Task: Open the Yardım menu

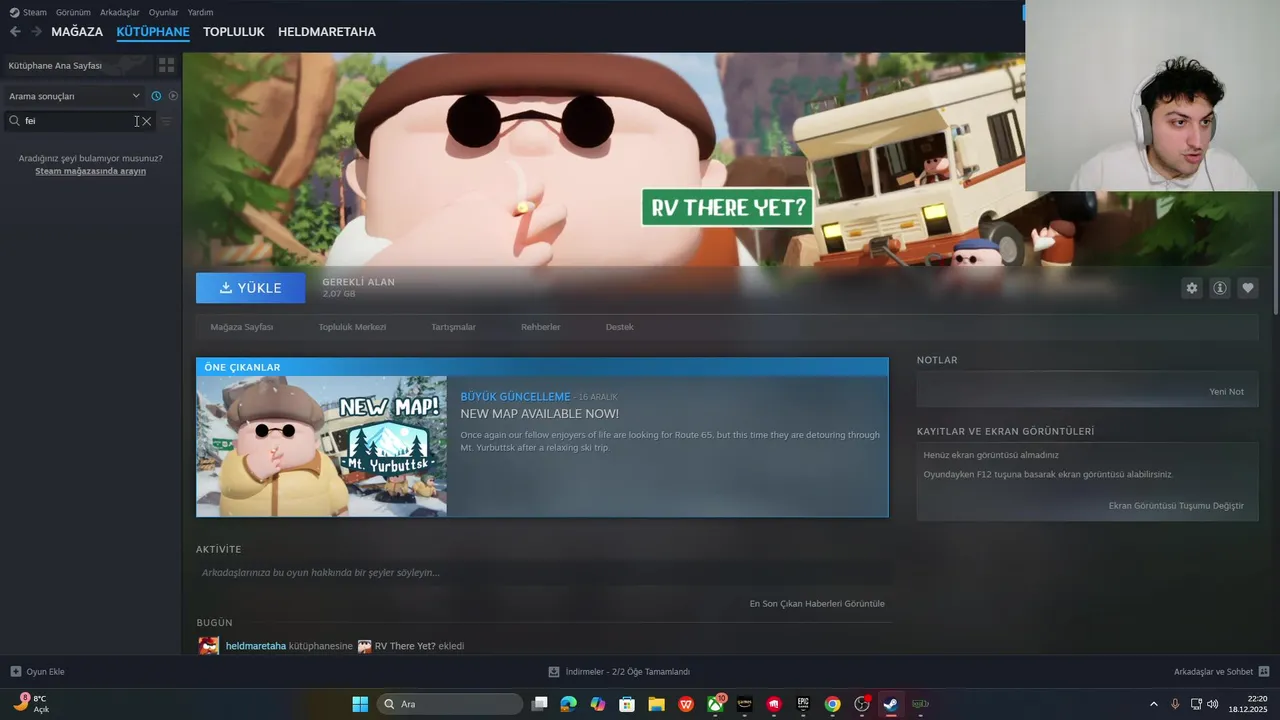Action: click(x=200, y=12)
